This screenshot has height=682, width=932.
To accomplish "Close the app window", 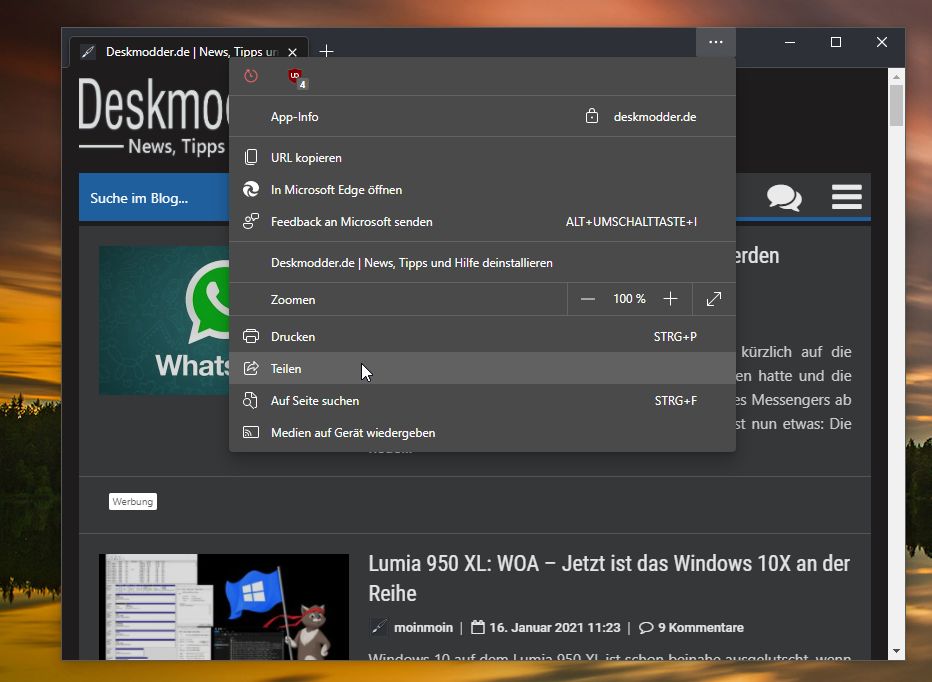I will [882, 42].
